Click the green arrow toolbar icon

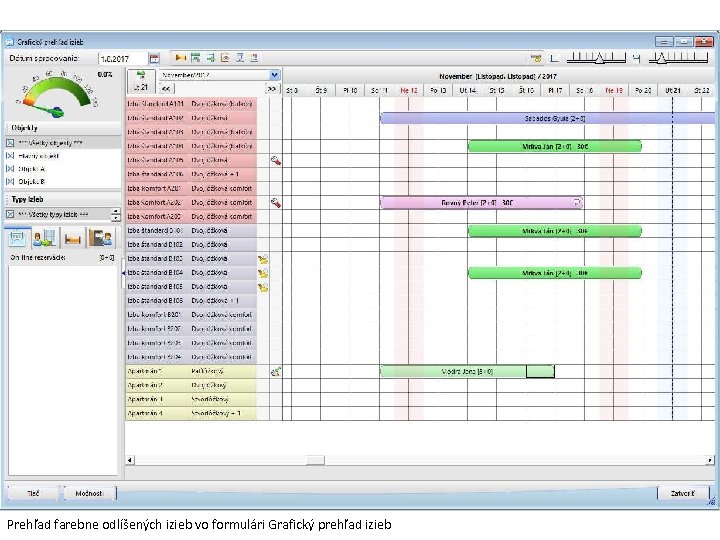[x=210, y=58]
